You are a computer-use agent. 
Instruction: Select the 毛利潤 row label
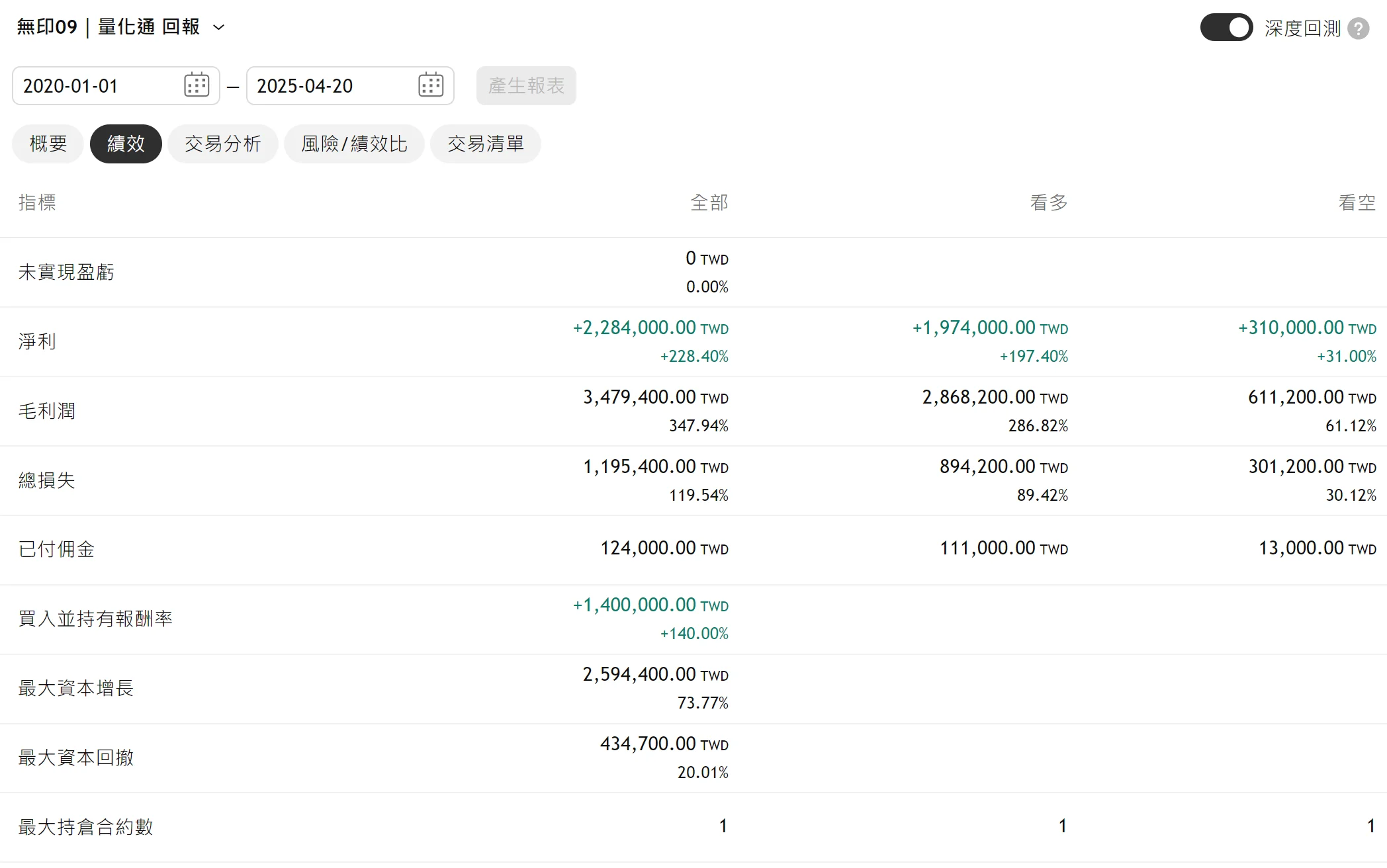pos(47,411)
